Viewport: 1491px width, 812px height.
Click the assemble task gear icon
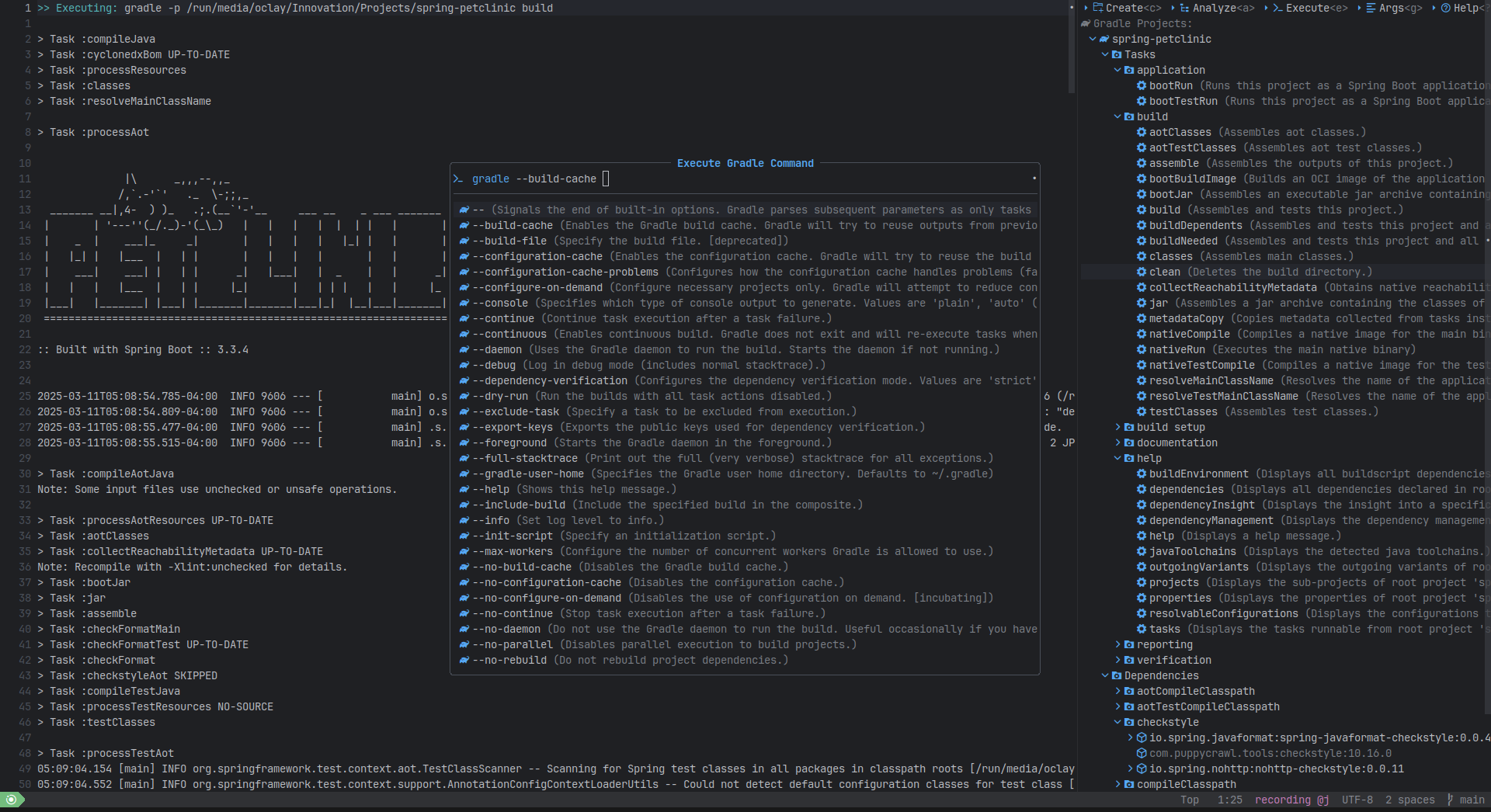pos(1142,163)
